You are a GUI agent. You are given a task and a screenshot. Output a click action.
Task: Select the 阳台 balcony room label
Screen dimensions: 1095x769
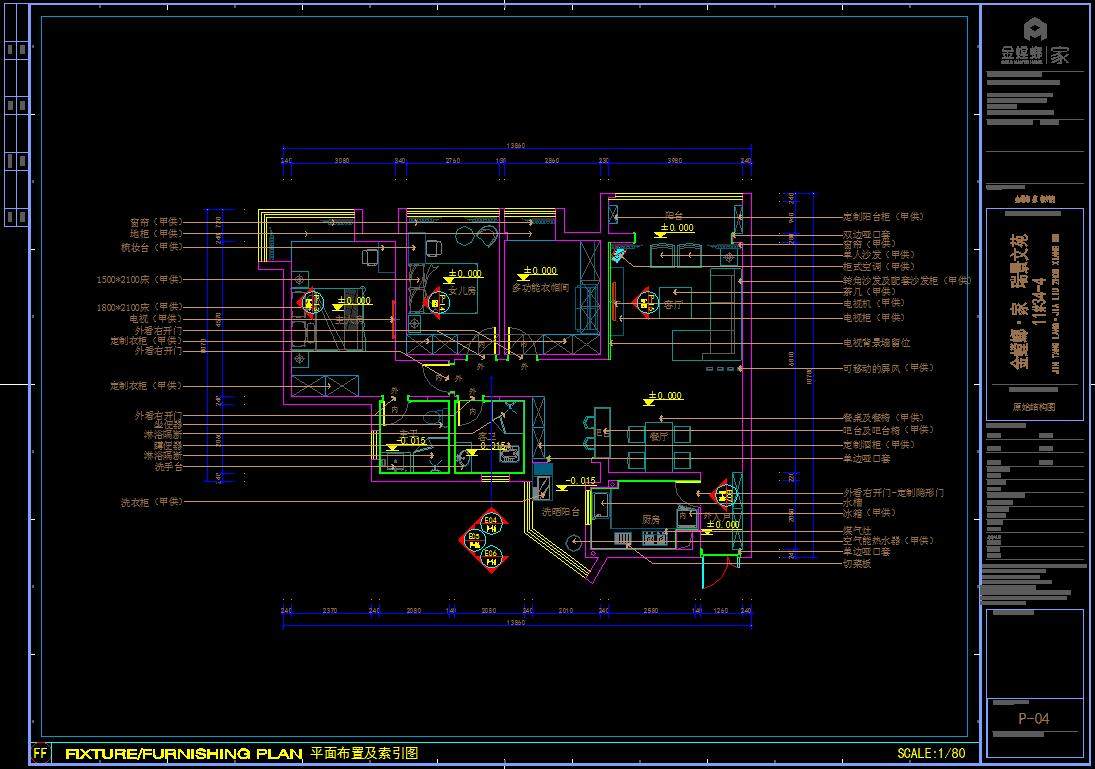674,215
